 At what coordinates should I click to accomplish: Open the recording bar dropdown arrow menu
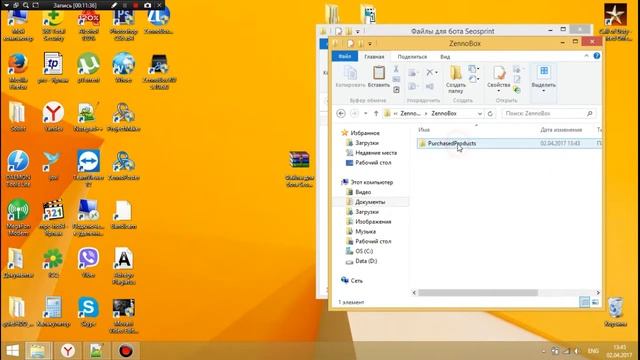6,5
